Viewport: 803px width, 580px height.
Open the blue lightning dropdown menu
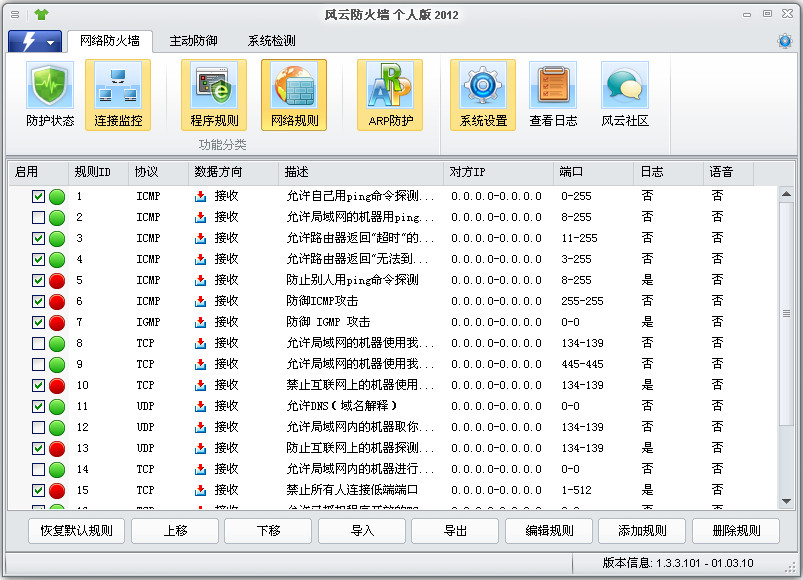click(x=35, y=41)
